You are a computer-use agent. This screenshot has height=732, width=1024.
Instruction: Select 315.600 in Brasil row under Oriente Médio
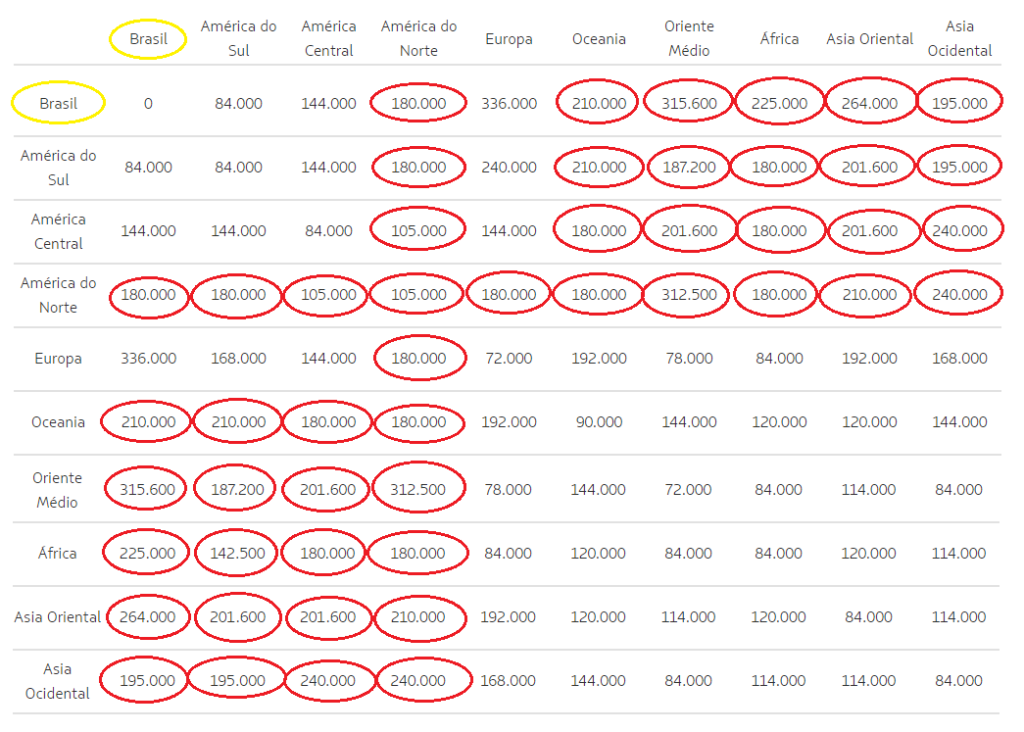[x=688, y=103]
